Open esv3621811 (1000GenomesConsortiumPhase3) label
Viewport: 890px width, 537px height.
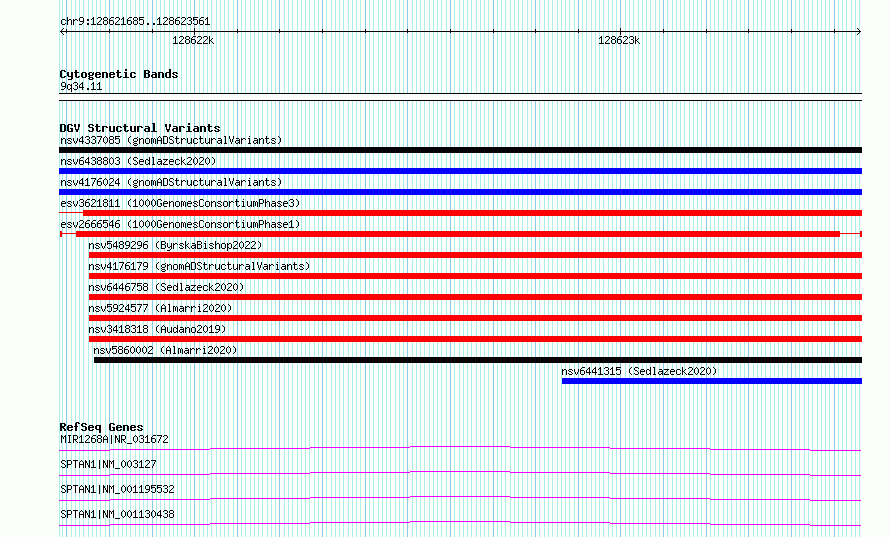point(180,203)
